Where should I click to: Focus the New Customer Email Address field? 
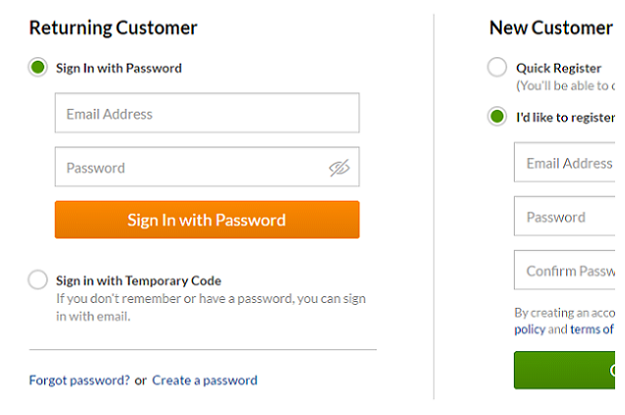click(564, 162)
